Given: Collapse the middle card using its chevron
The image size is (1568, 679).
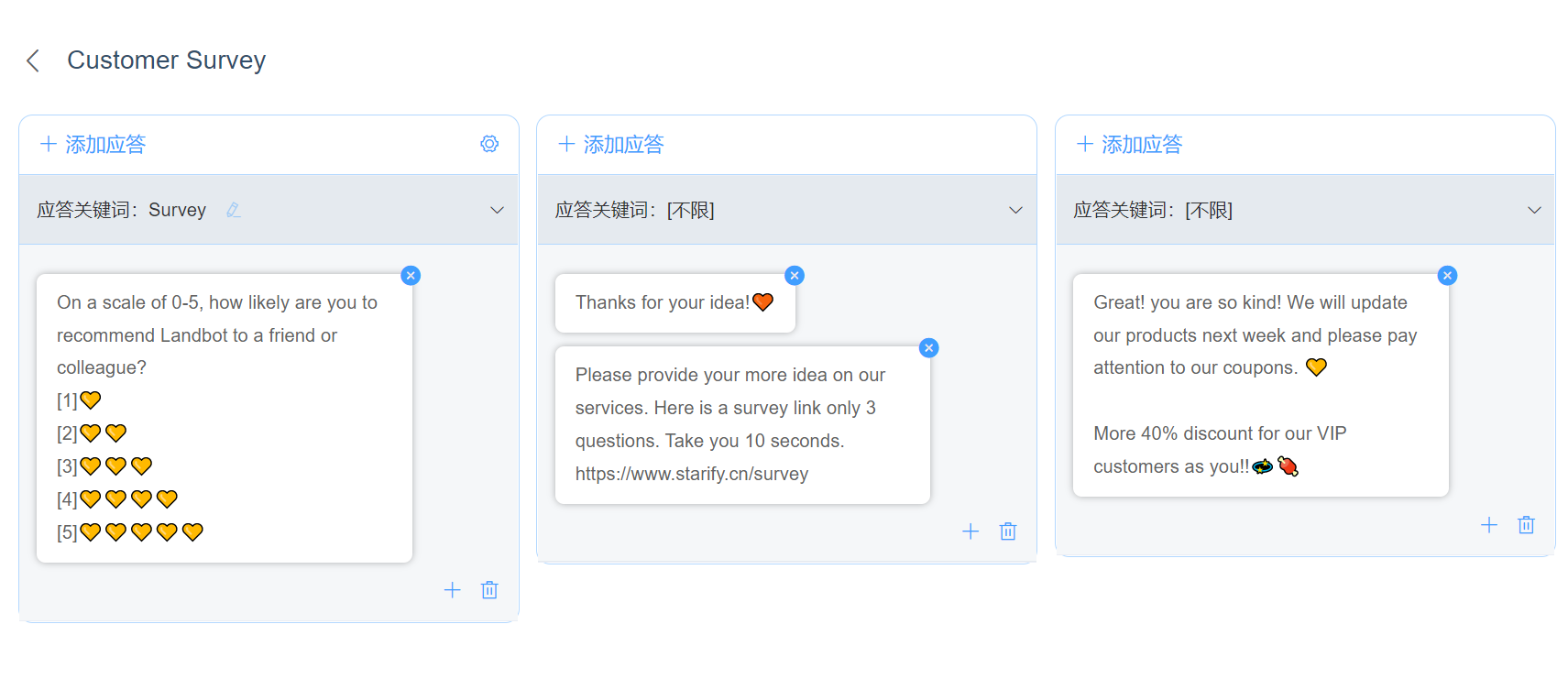Looking at the screenshot, I should coord(1015,210).
